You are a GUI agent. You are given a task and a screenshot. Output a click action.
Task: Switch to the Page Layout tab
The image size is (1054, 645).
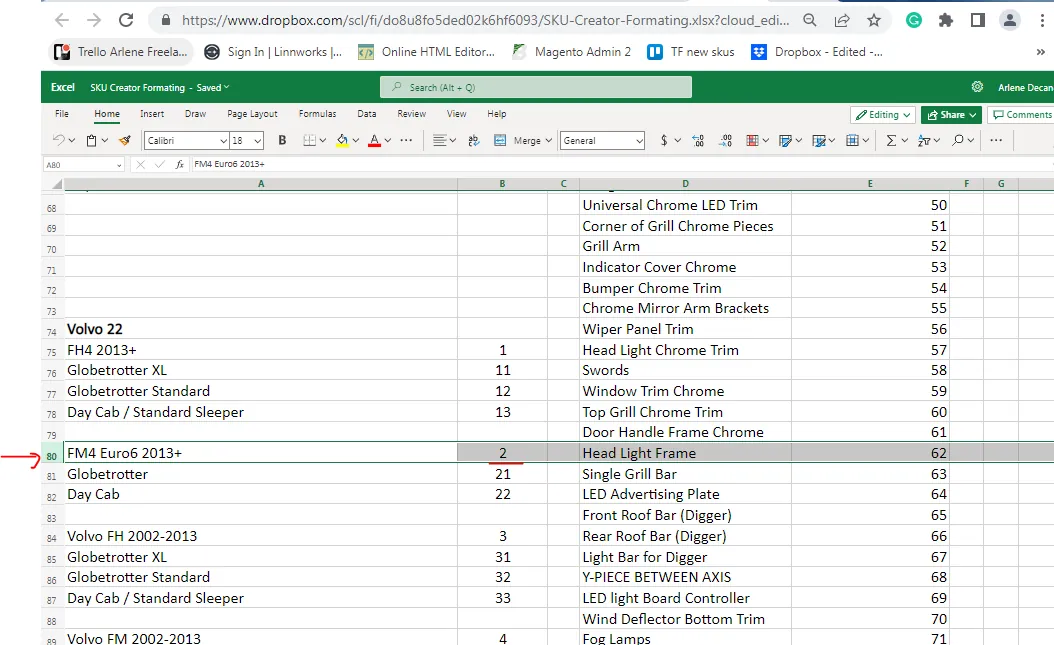[x=252, y=114]
